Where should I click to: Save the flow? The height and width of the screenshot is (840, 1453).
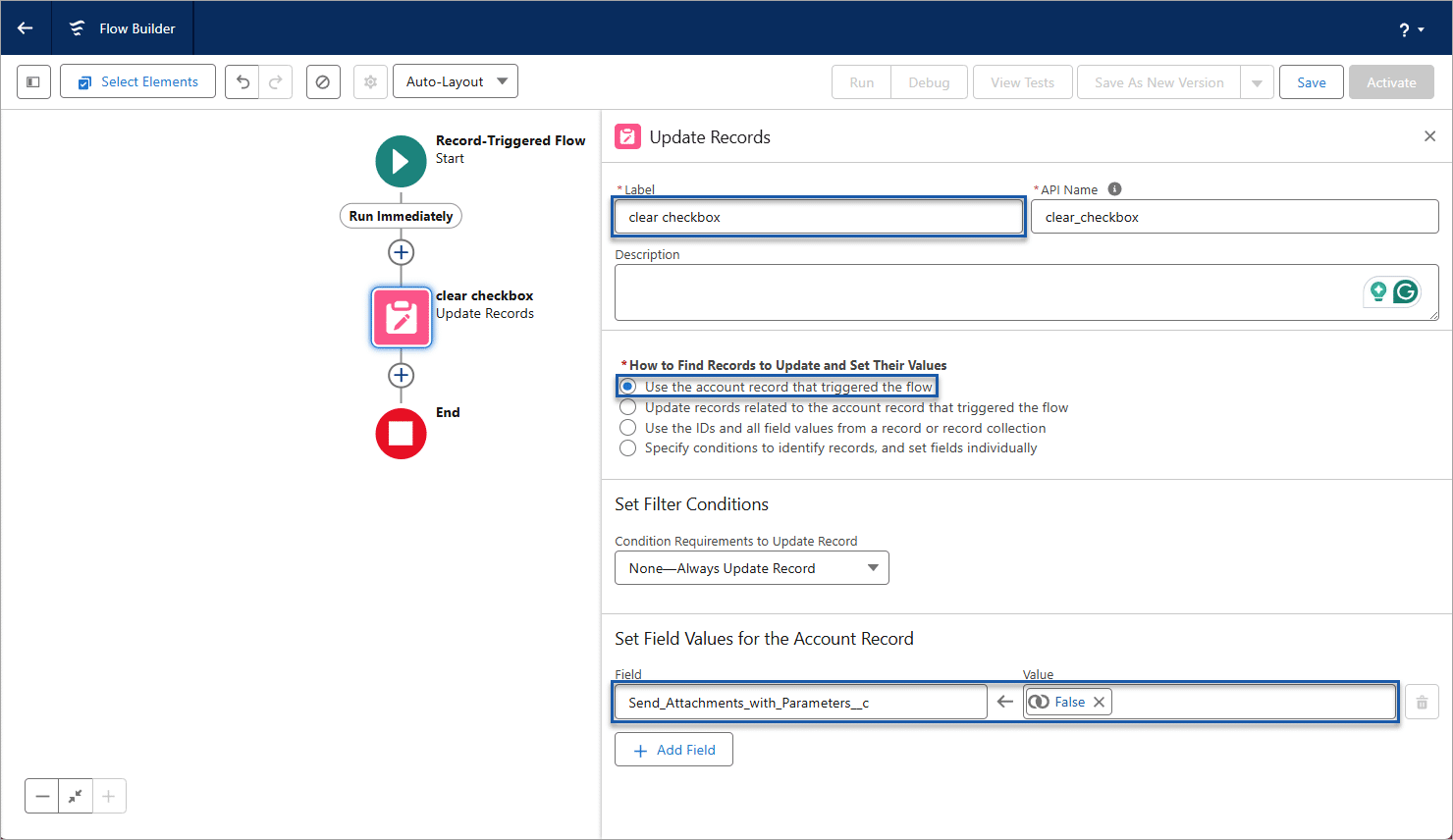[1312, 82]
